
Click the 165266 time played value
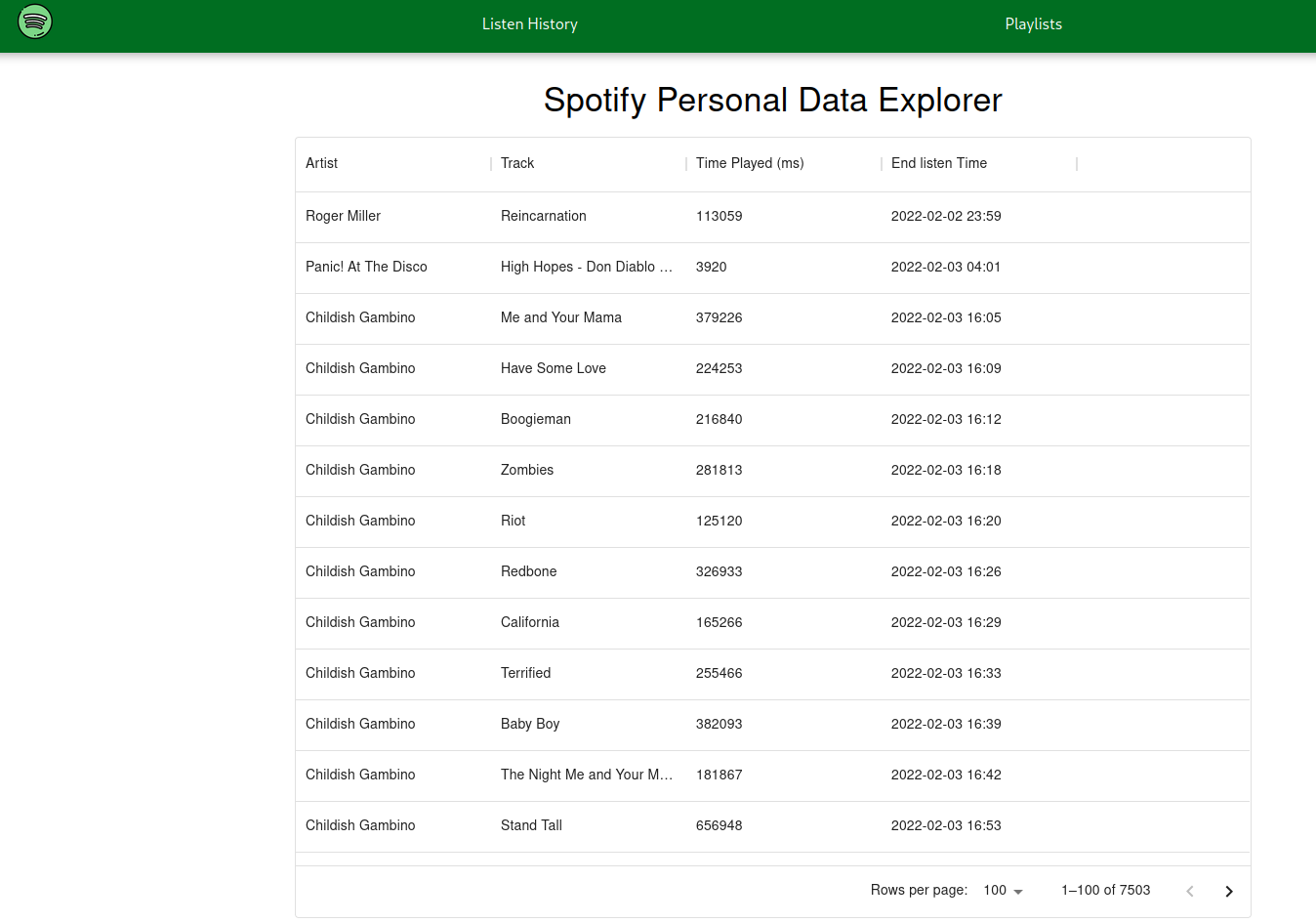tap(720, 622)
